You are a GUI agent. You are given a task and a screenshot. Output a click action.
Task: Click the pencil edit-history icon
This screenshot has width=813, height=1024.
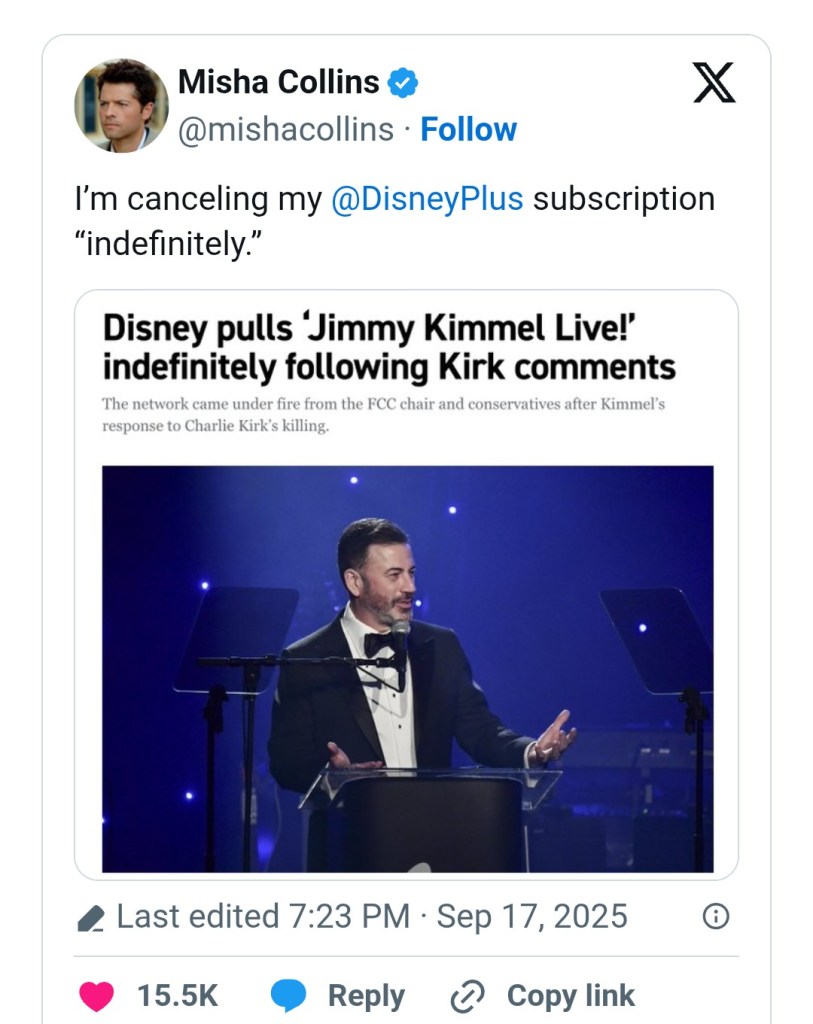tap(91, 917)
